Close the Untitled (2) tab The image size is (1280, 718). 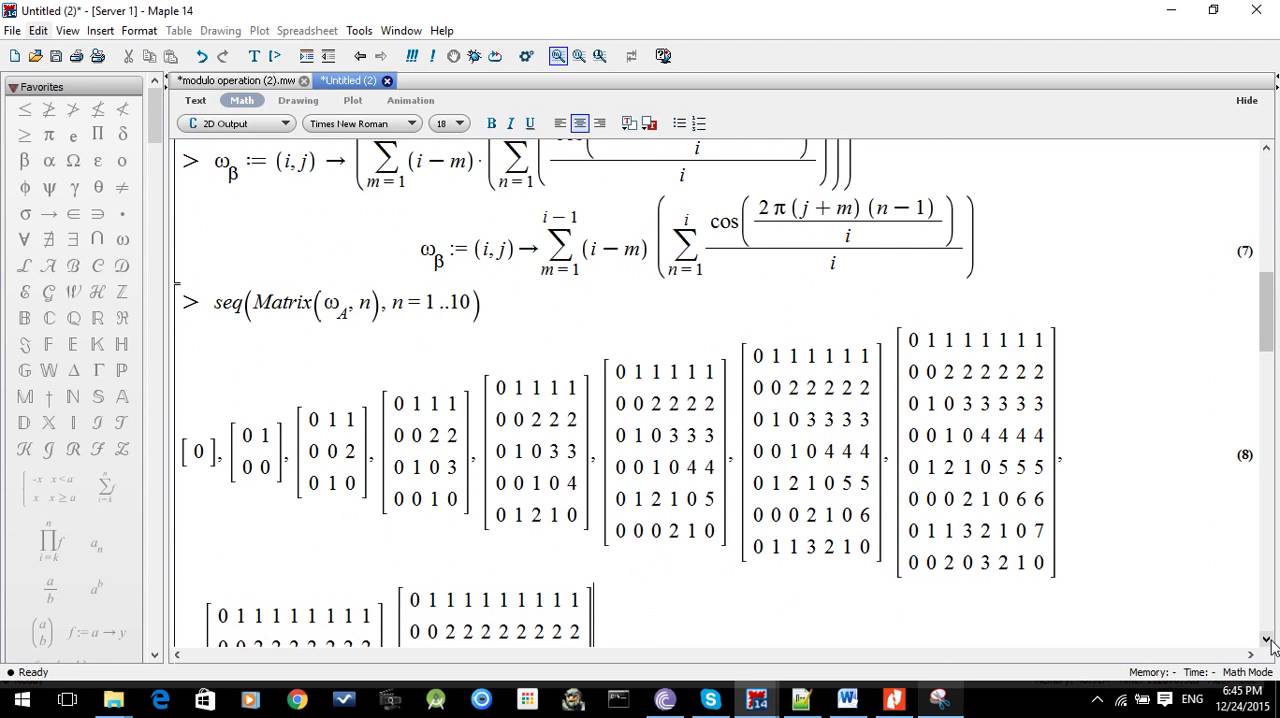[x=387, y=81]
